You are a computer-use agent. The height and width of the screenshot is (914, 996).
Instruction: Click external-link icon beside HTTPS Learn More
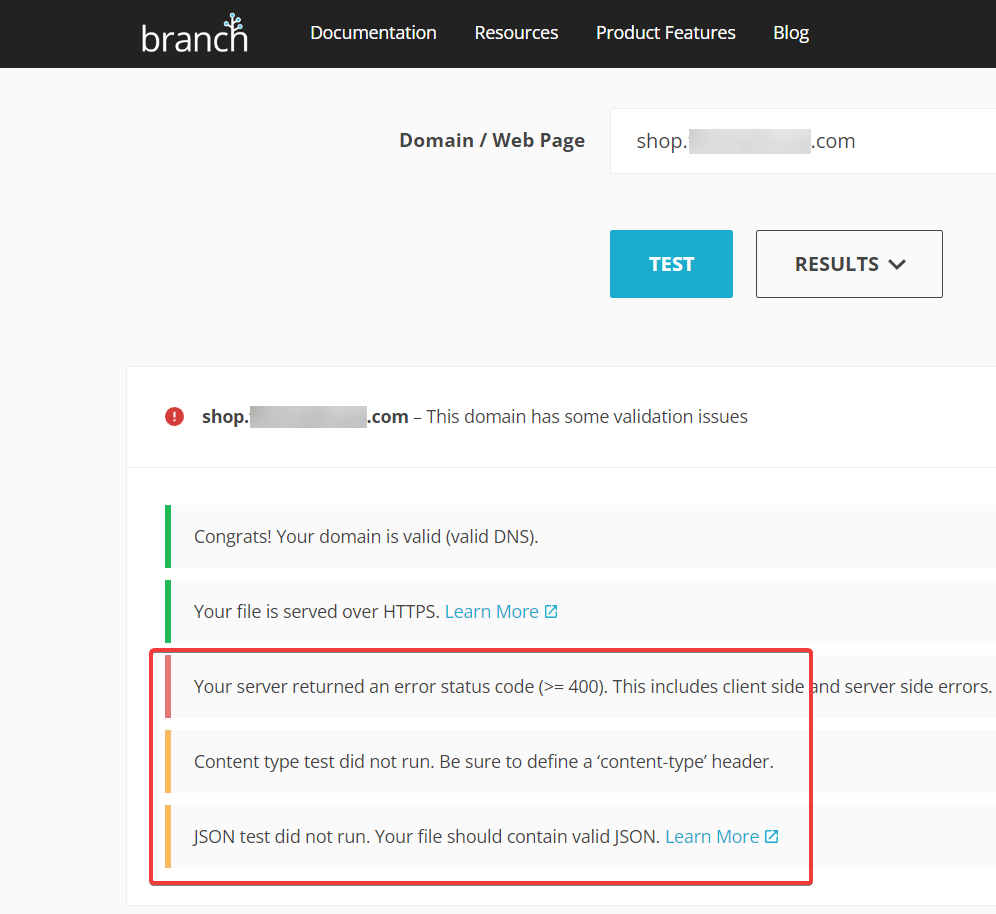click(551, 612)
